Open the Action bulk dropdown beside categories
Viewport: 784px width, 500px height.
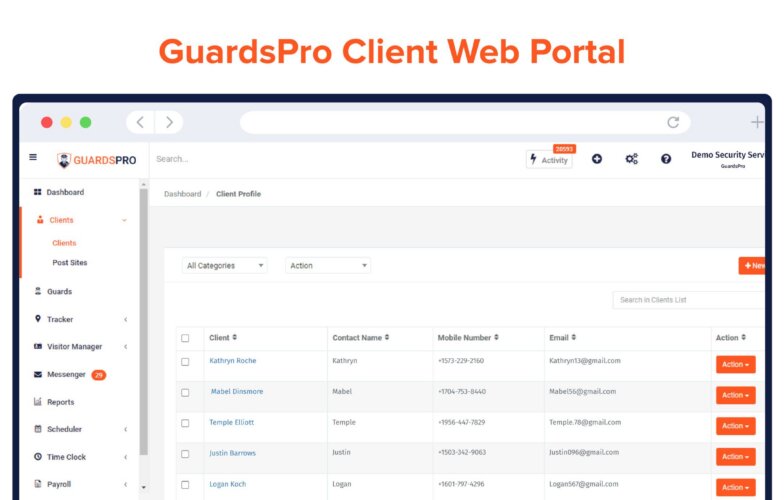click(x=328, y=266)
